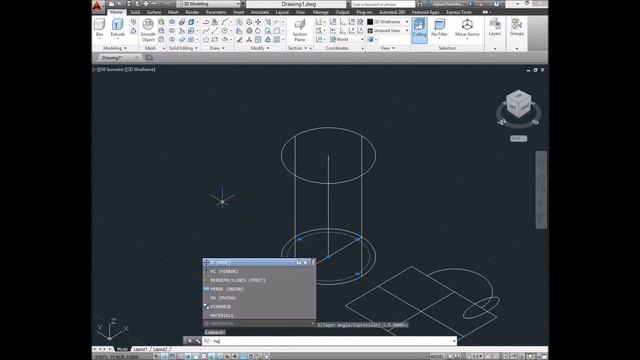Switch to the Express Tools ribbon tab
The width and height of the screenshot is (640, 360).
pyautogui.click(x=458, y=12)
